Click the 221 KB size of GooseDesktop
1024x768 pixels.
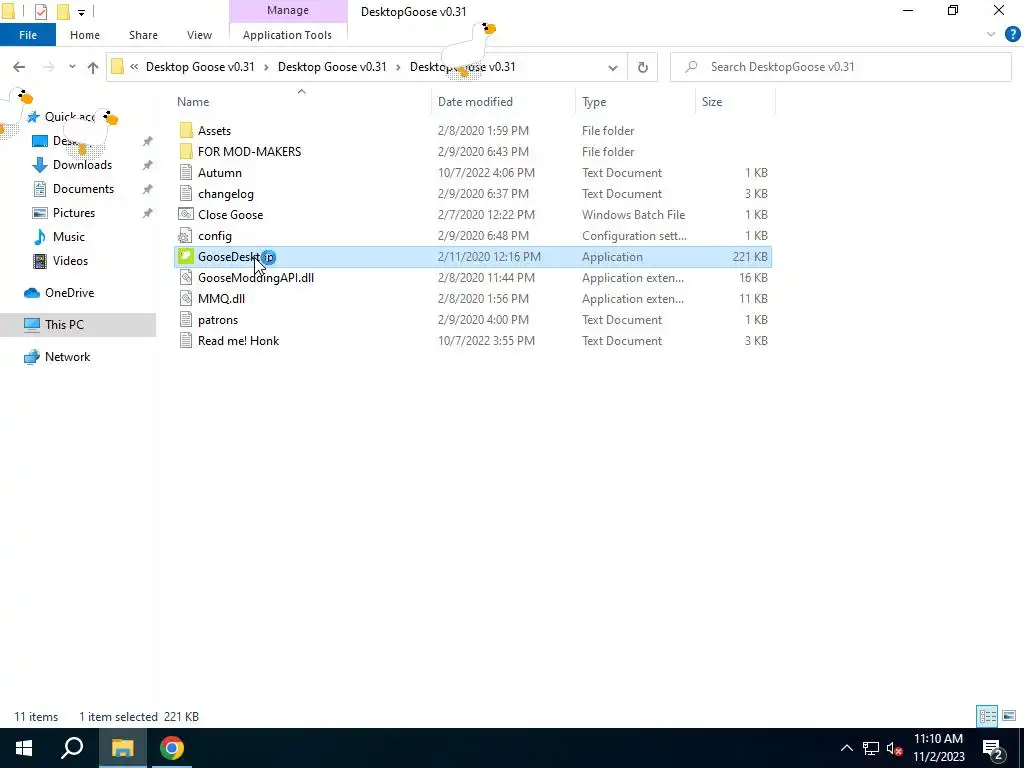coord(750,257)
